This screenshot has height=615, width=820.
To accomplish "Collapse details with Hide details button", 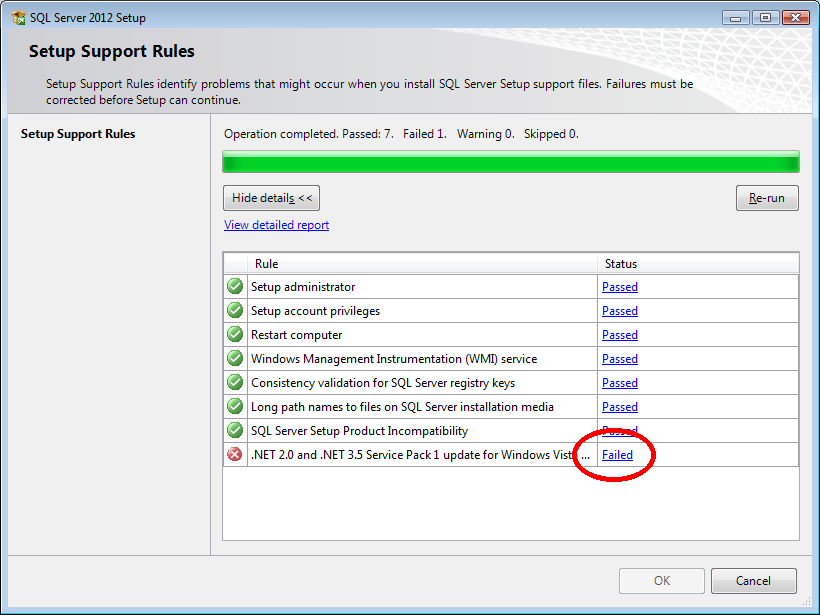I will [271, 198].
